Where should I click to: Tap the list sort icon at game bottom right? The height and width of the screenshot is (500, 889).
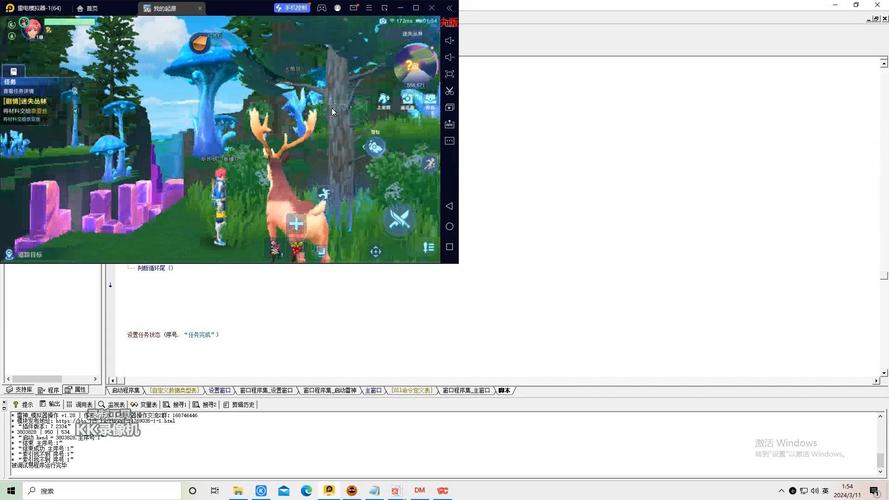click(x=429, y=247)
